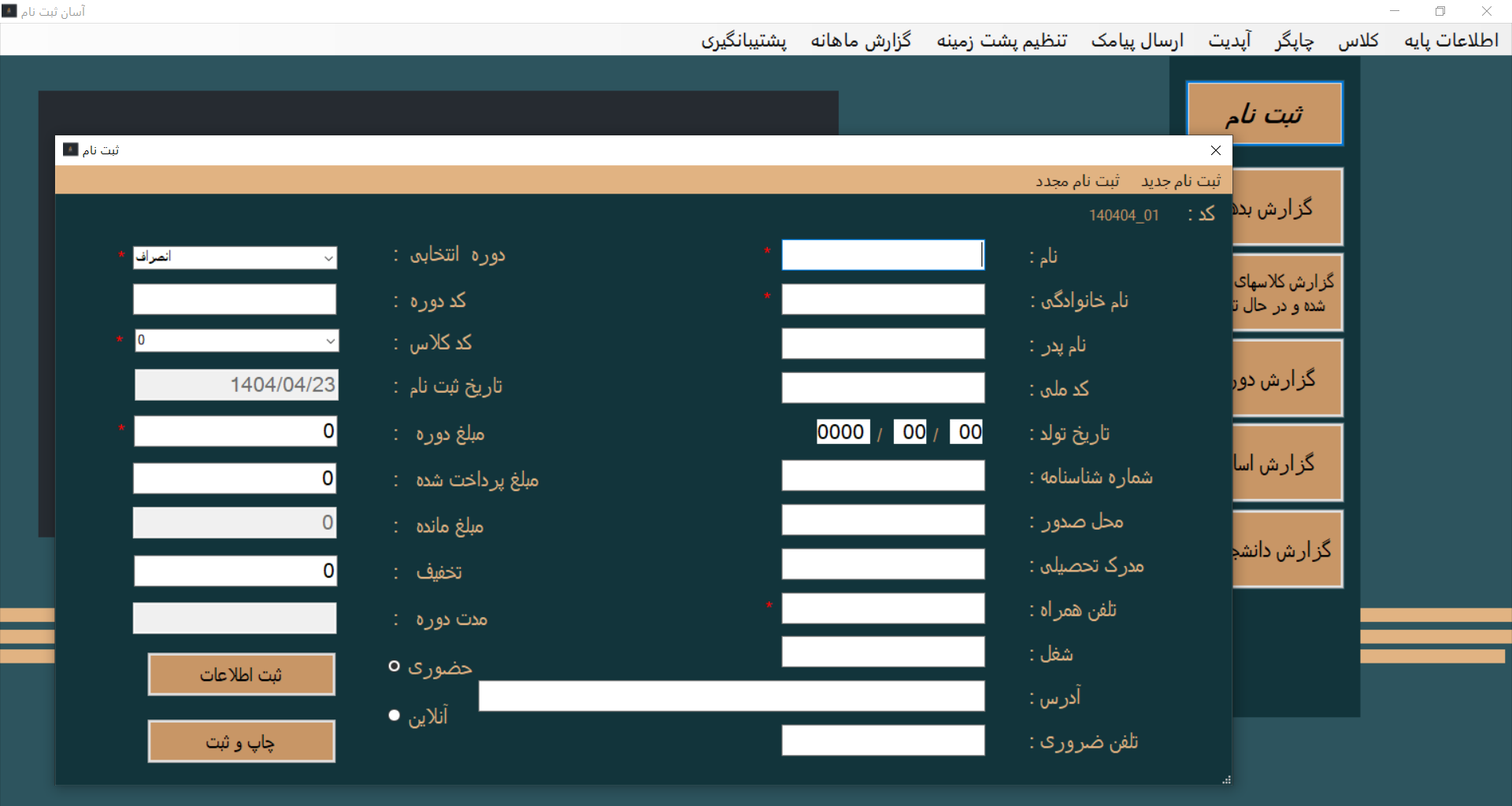This screenshot has height=806, width=1512.
Task: Focus the شماره شناسنامه input field
Action: point(883,475)
